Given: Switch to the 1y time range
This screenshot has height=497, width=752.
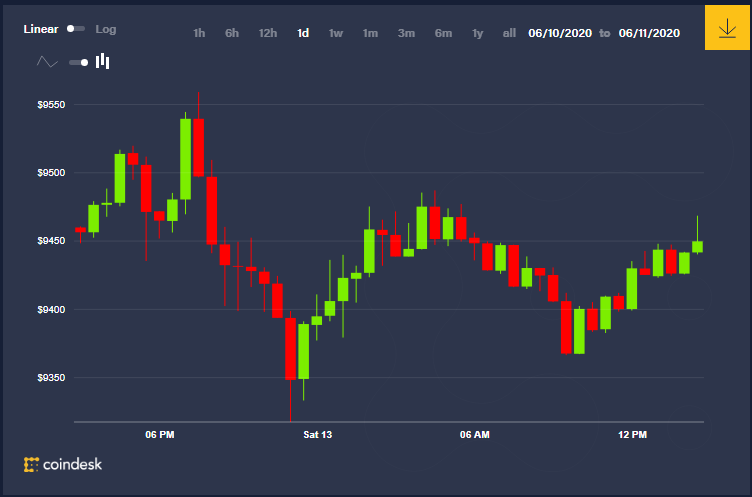Looking at the screenshot, I should (477, 33).
